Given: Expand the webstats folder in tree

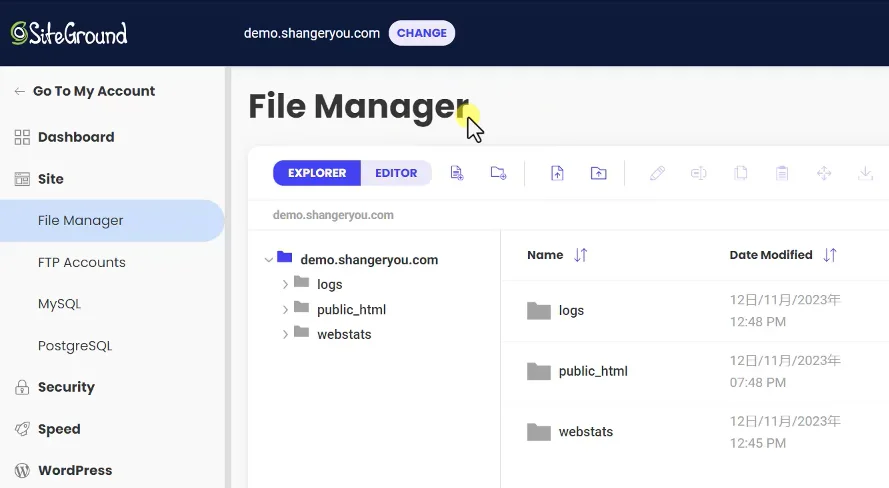Looking at the screenshot, I should click(285, 334).
